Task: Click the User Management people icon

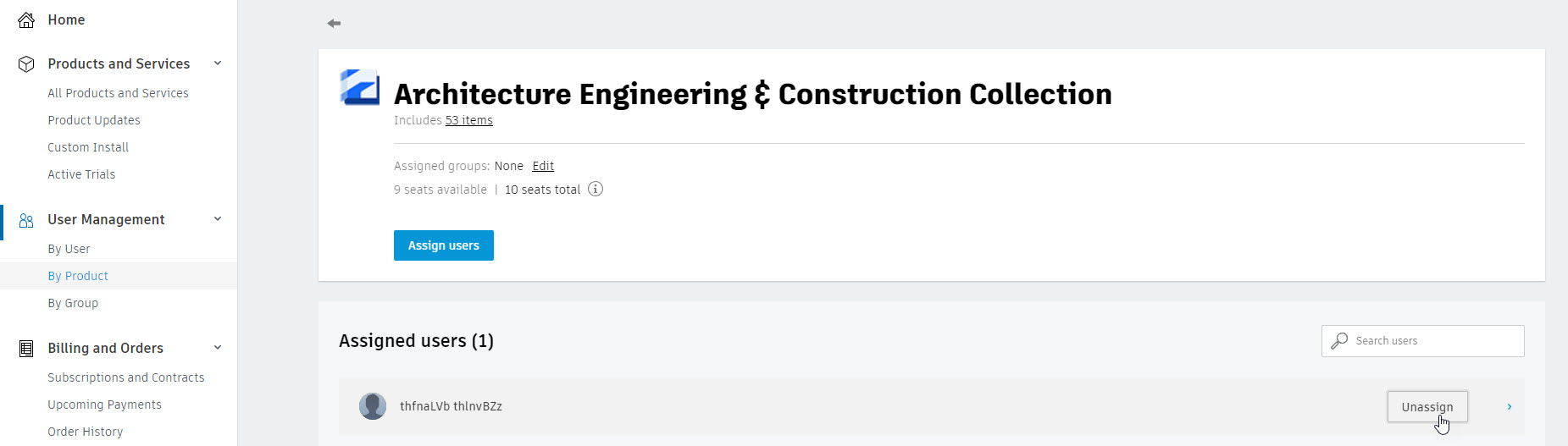Action: pyautogui.click(x=26, y=220)
